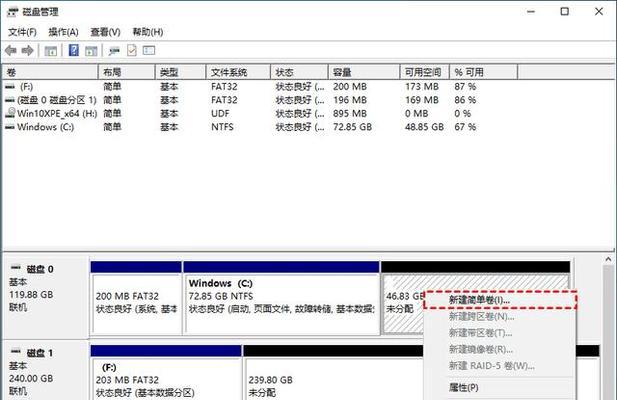Click the Forward arrow toolbar icon
The width and height of the screenshot is (617, 400).
click(x=28, y=51)
